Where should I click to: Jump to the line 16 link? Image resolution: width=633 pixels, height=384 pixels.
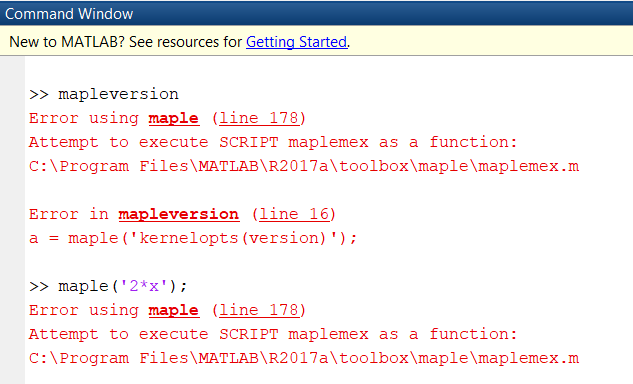point(294,214)
